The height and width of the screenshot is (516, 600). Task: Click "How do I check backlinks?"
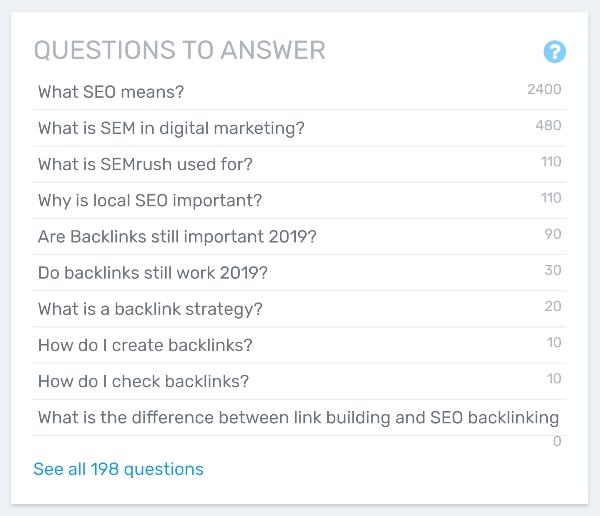pos(143,381)
